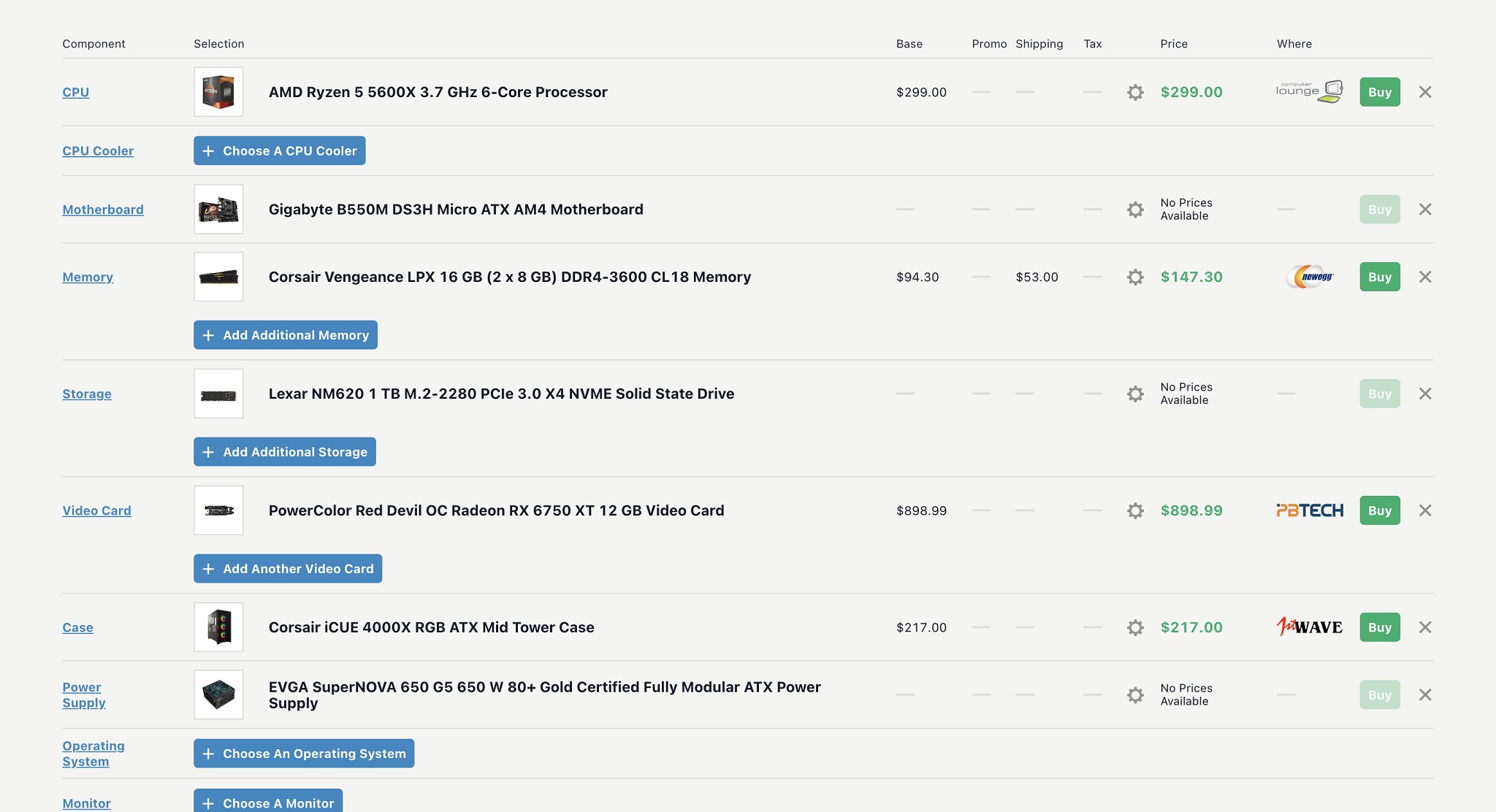Open price settings gear for CPU row
The image size is (1496, 812).
(x=1135, y=92)
